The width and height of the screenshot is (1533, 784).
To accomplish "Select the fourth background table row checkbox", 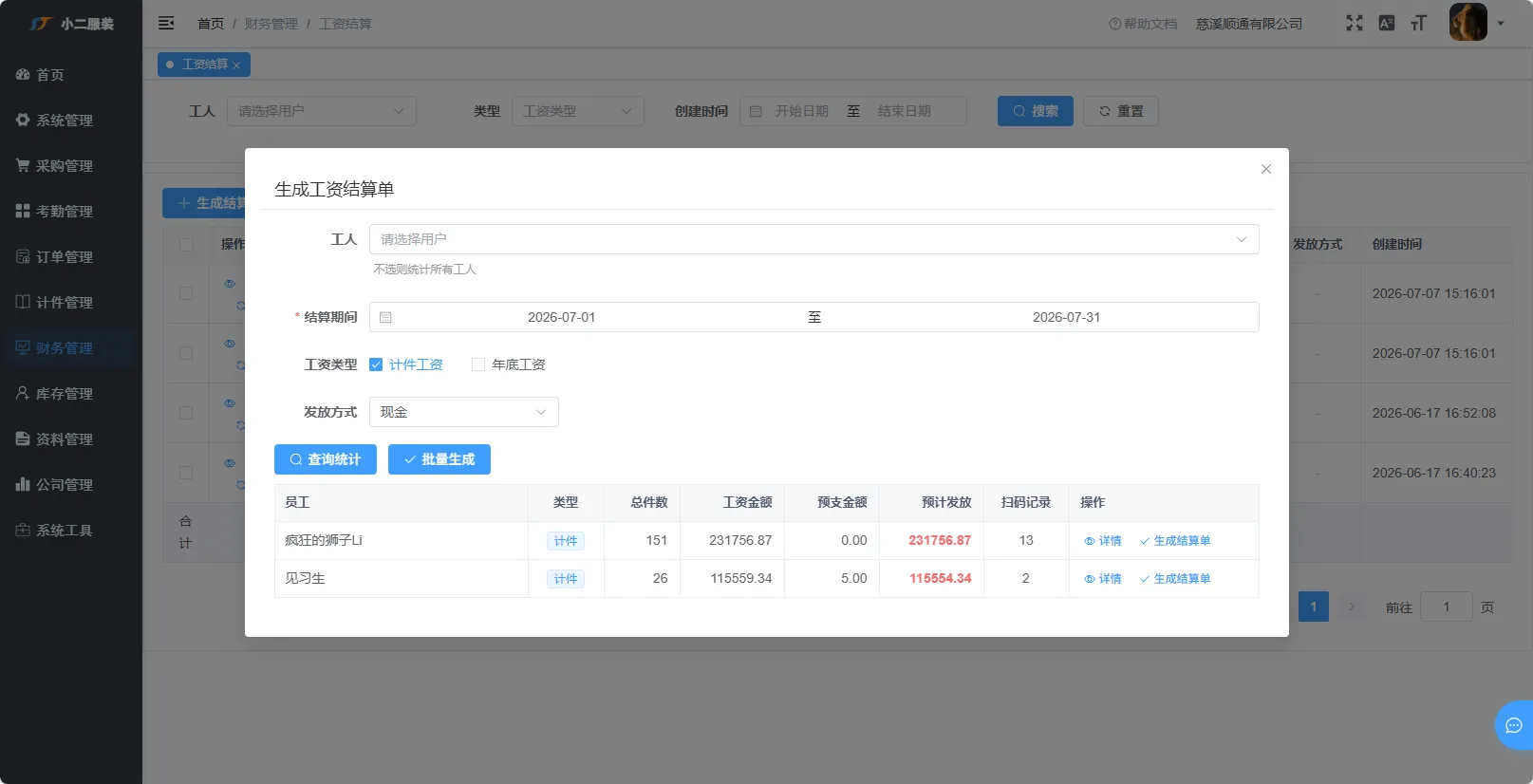I will (186, 473).
